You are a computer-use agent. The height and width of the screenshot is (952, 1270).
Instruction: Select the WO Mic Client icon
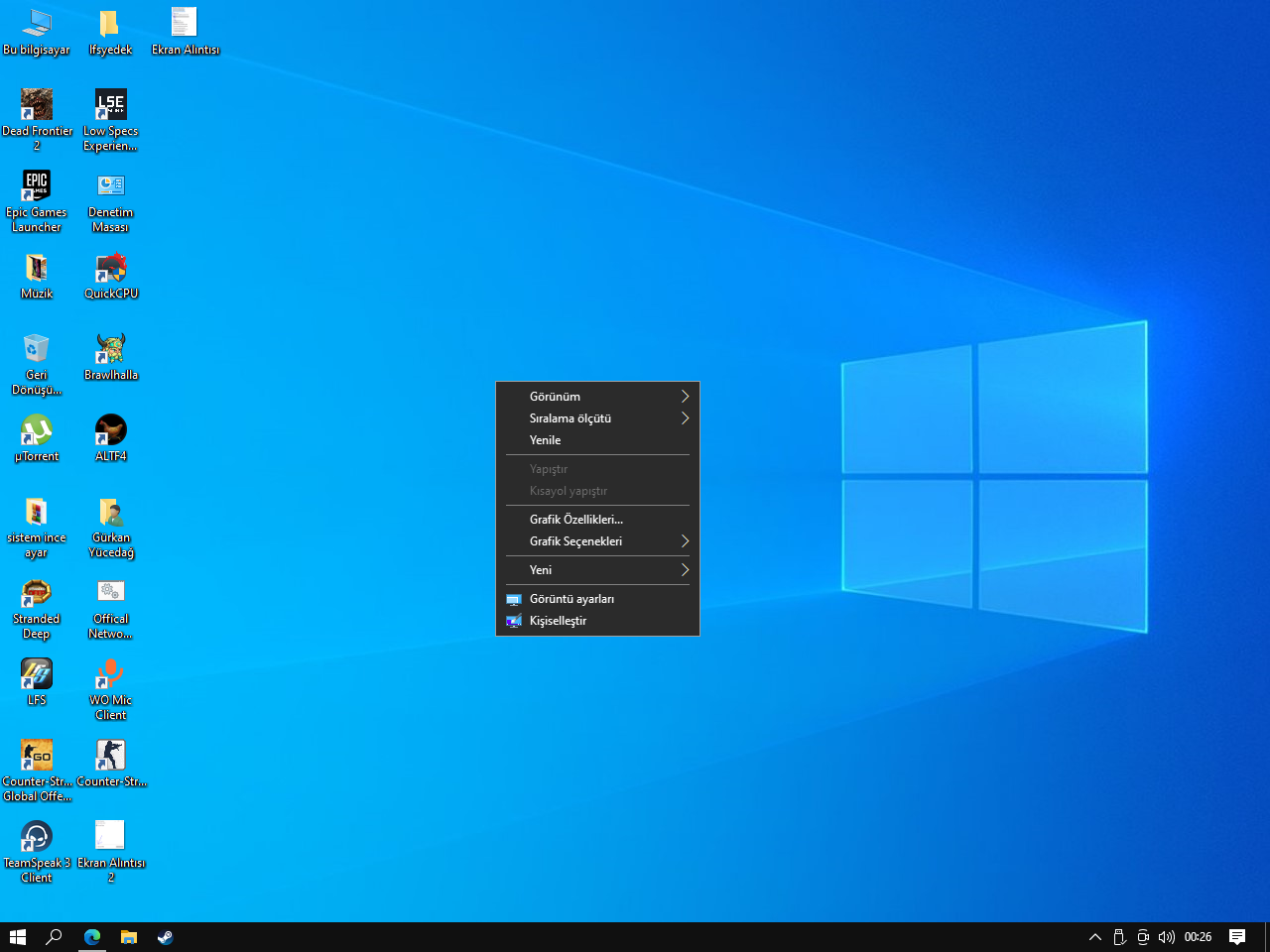tap(111, 675)
